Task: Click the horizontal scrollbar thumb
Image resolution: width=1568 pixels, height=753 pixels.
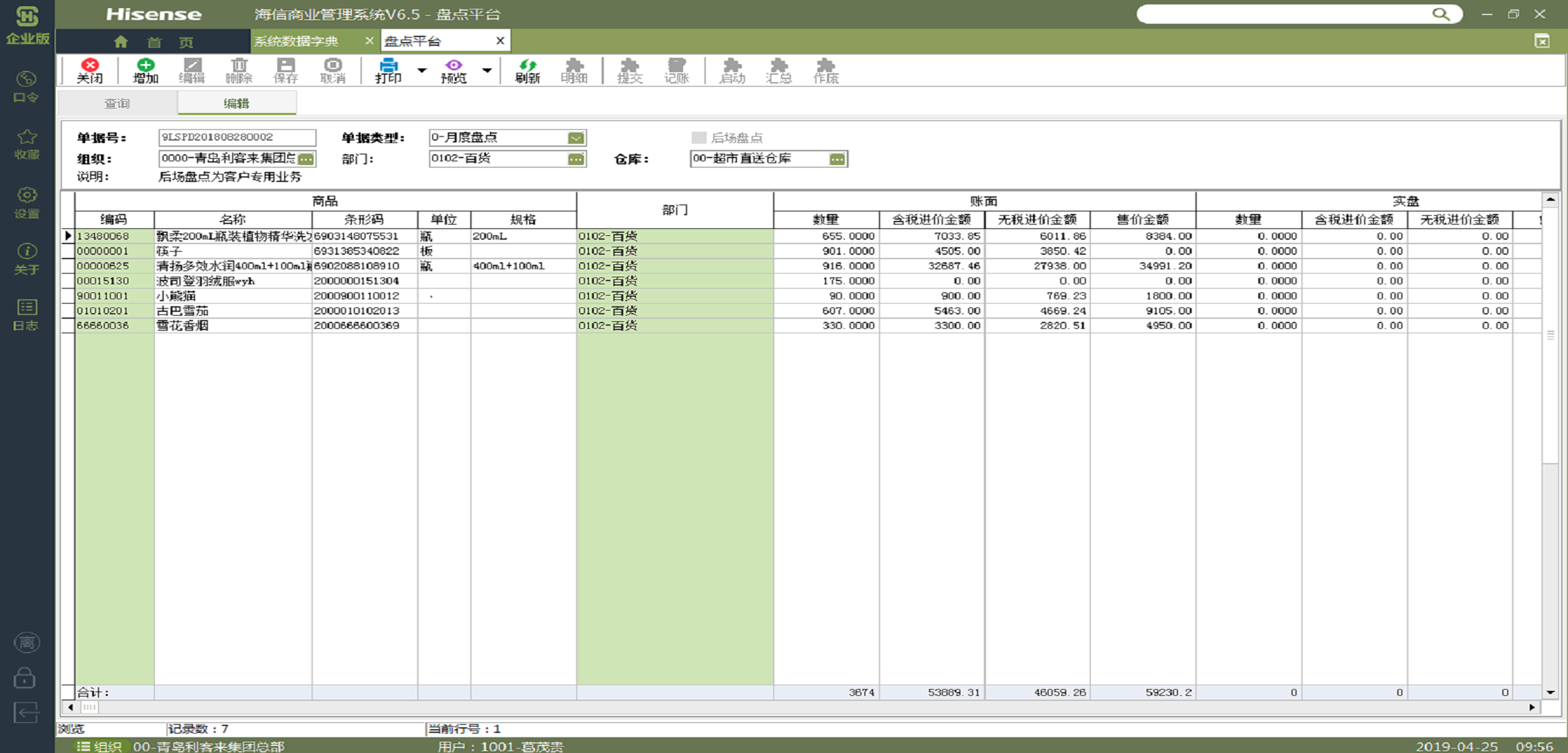Action: [89, 707]
